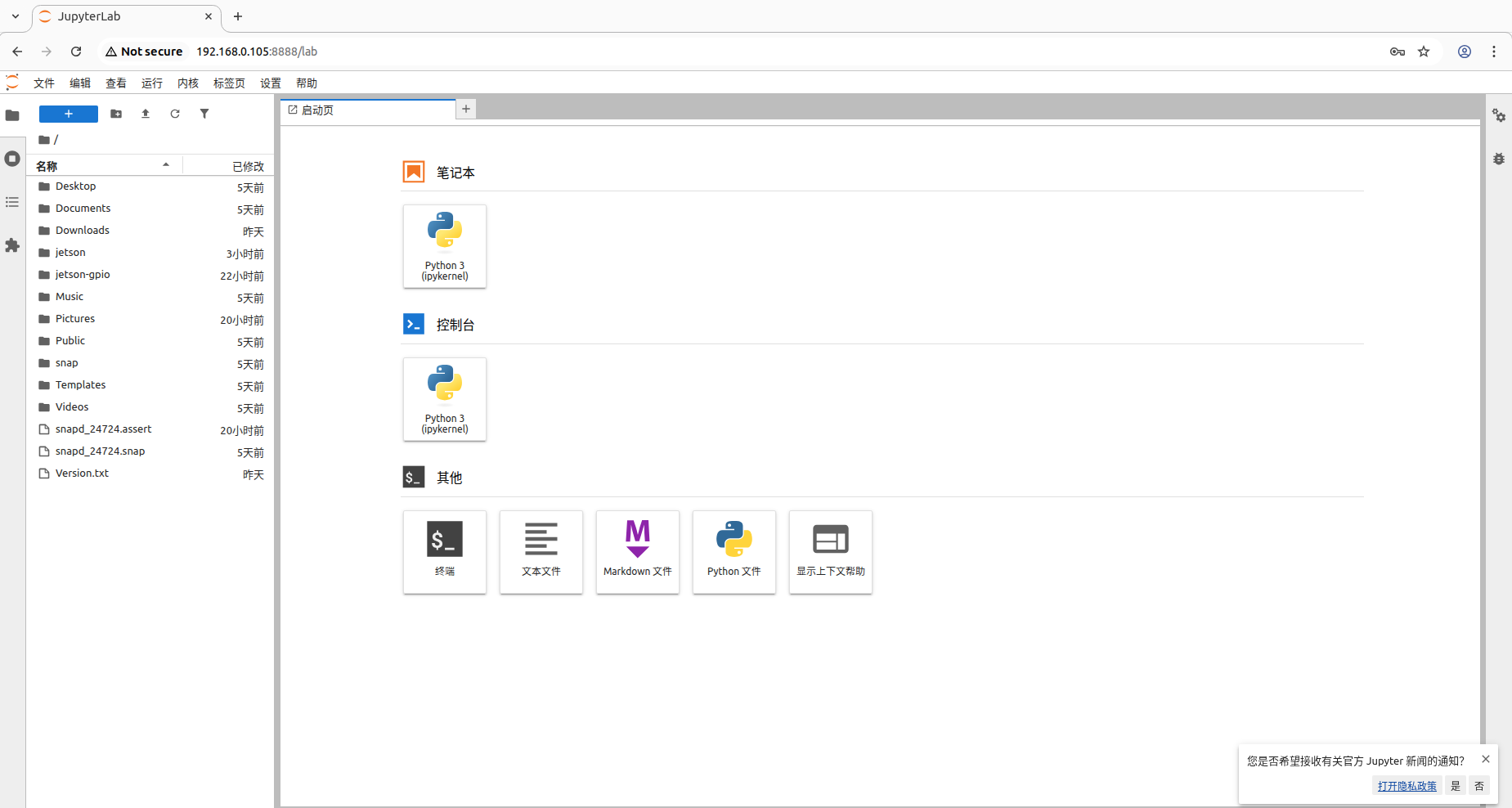This screenshot has height=808, width=1512.
Task: Select the Templates folder
Action: pyautogui.click(x=151, y=385)
